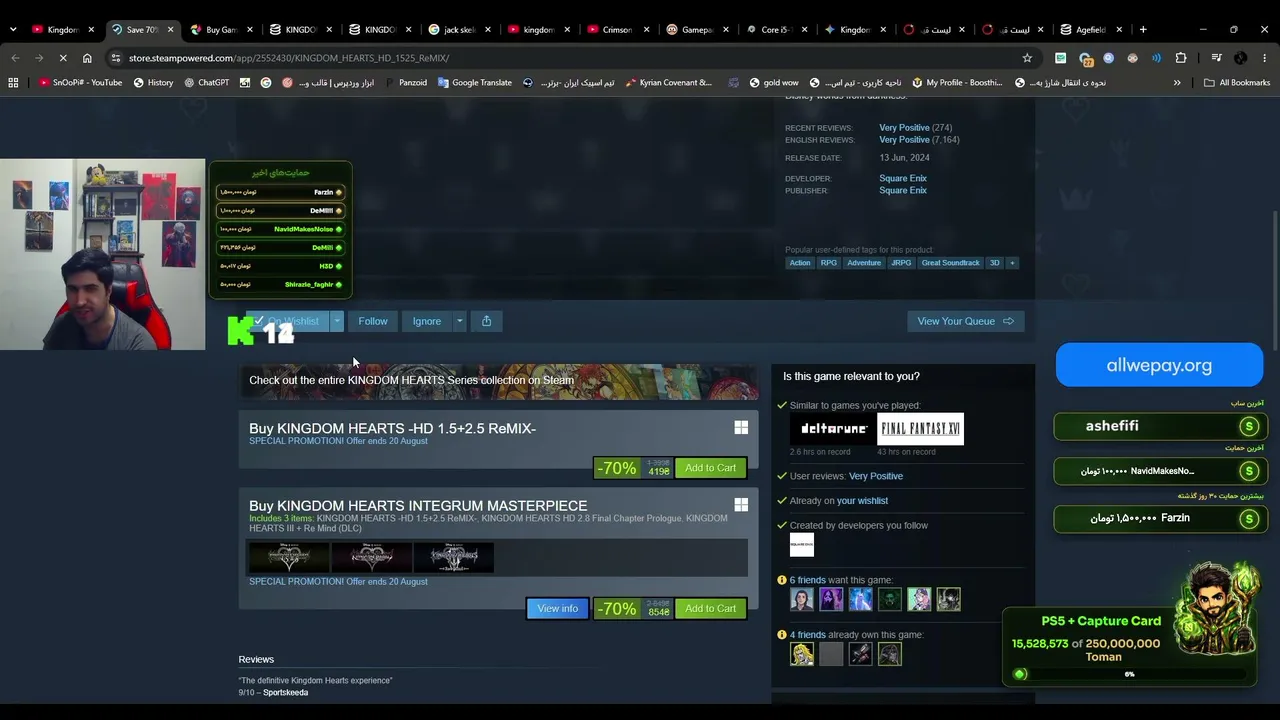1280x720 pixels.
Task: Click the Sportskeeda review source
Action: tap(285, 693)
